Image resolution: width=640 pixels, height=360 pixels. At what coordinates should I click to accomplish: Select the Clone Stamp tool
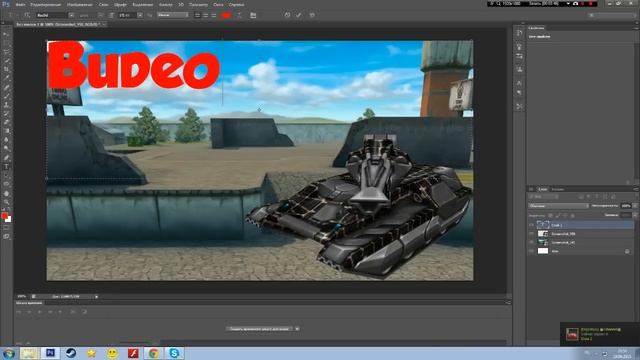point(7,104)
